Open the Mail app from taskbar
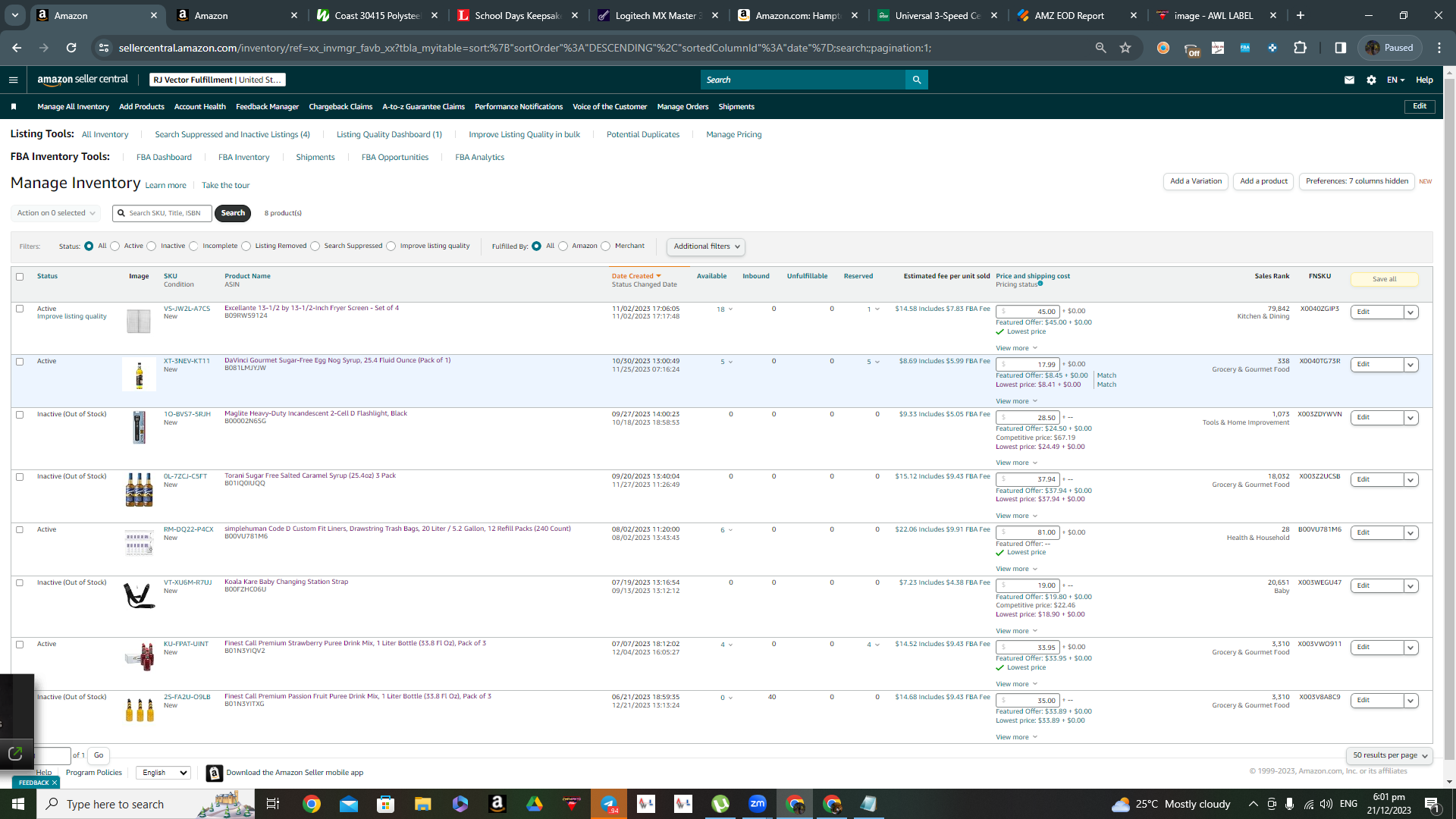 tap(348, 804)
